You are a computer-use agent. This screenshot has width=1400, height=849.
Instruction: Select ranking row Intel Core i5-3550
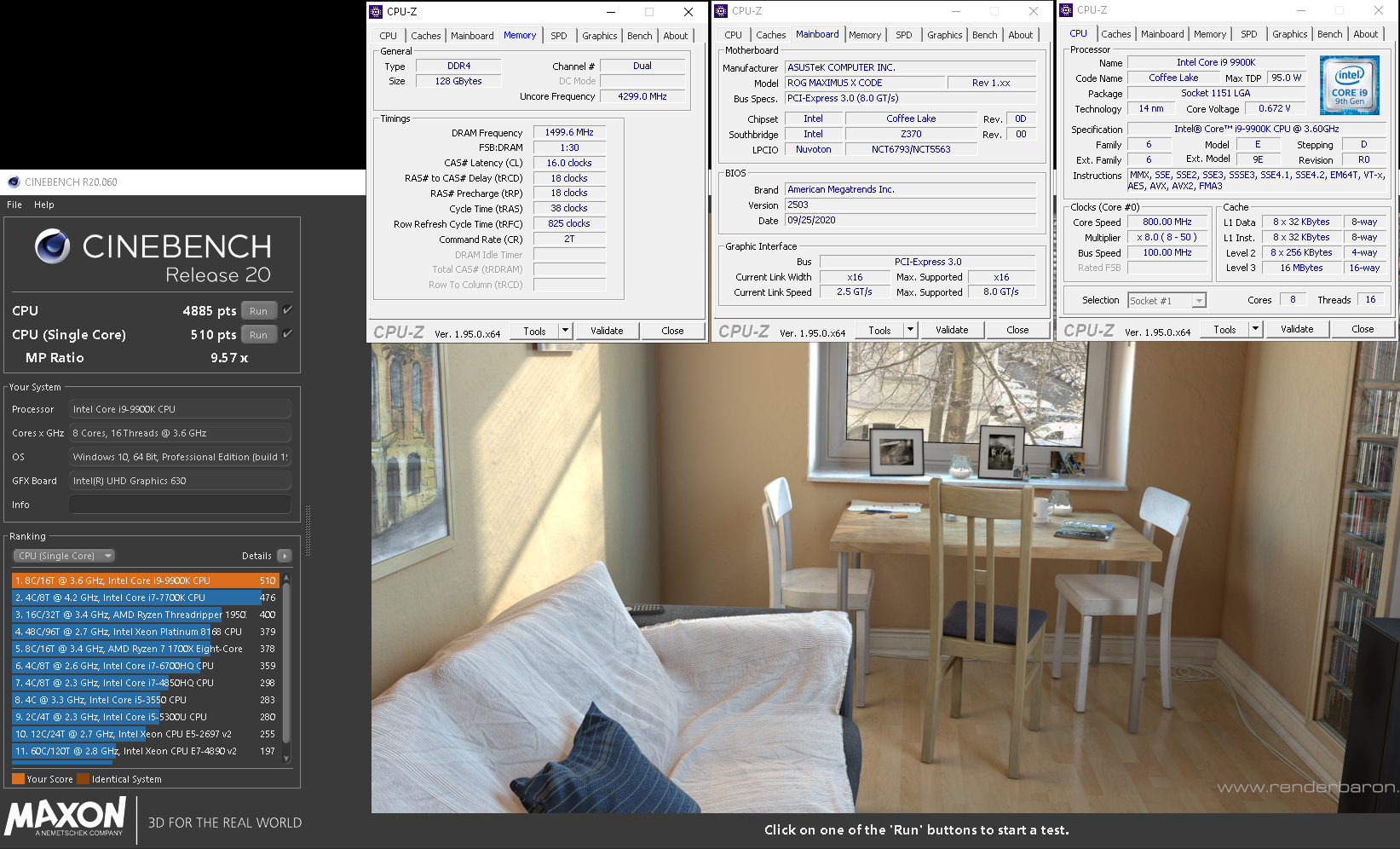point(146,700)
